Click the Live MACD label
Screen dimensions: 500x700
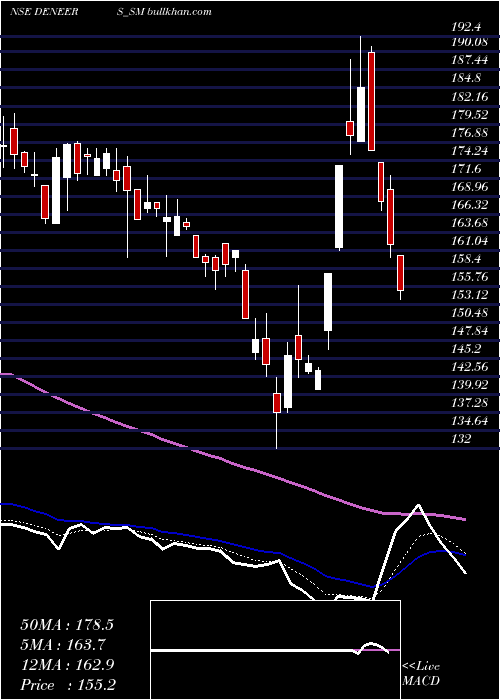point(421,673)
